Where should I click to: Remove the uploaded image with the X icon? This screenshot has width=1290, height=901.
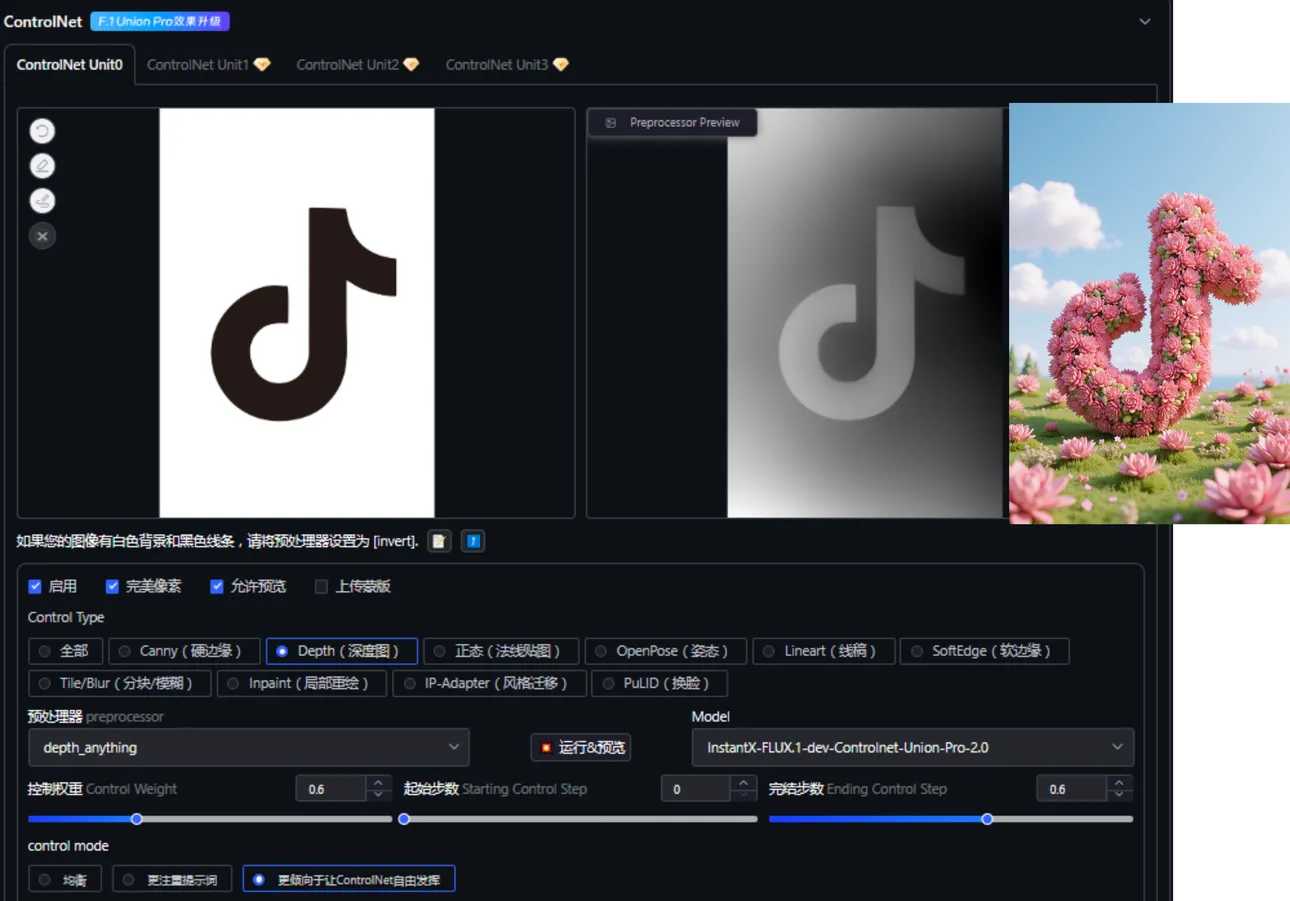pyautogui.click(x=42, y=236)
